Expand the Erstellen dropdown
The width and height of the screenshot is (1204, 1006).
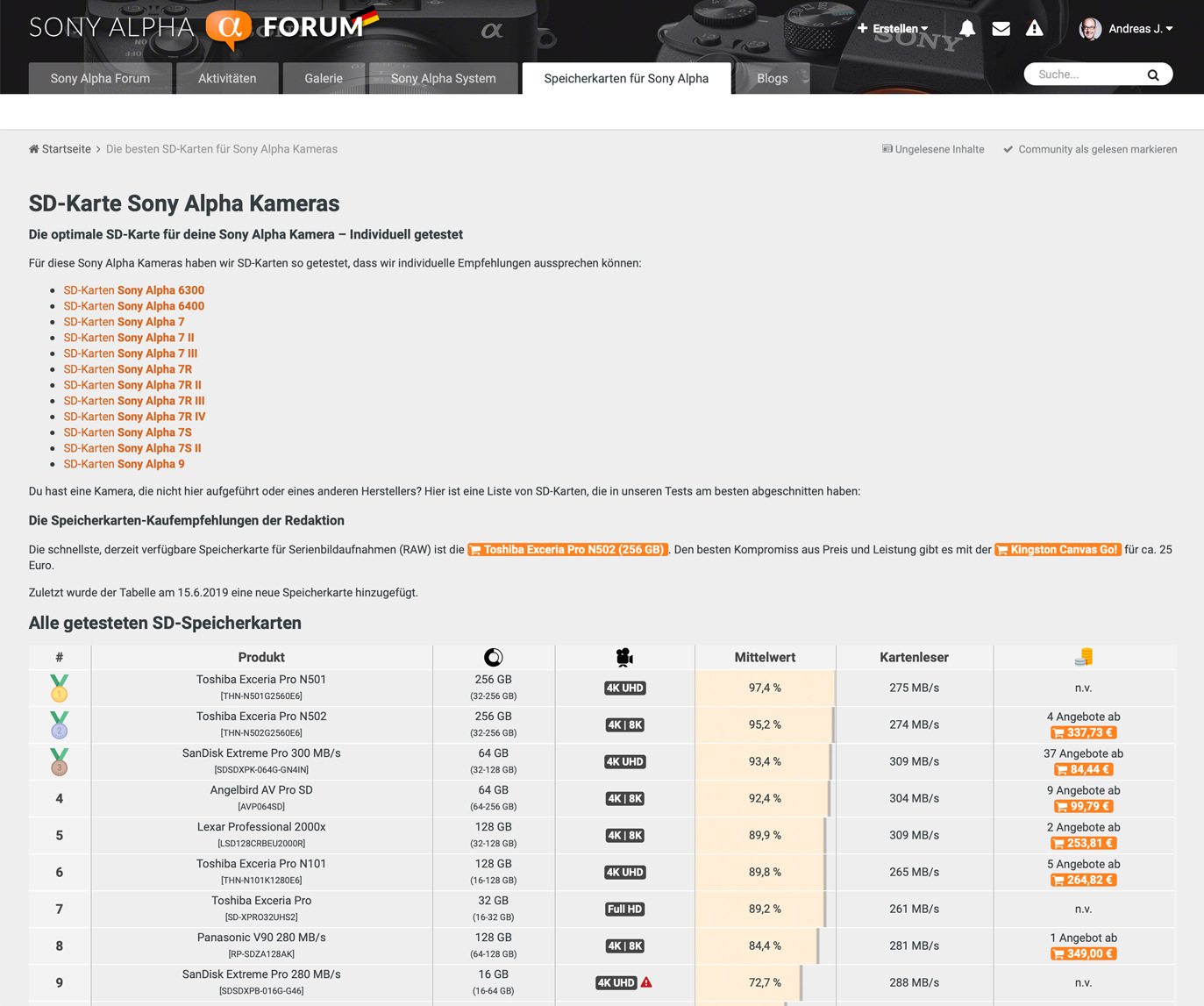[x=893, y=28]
